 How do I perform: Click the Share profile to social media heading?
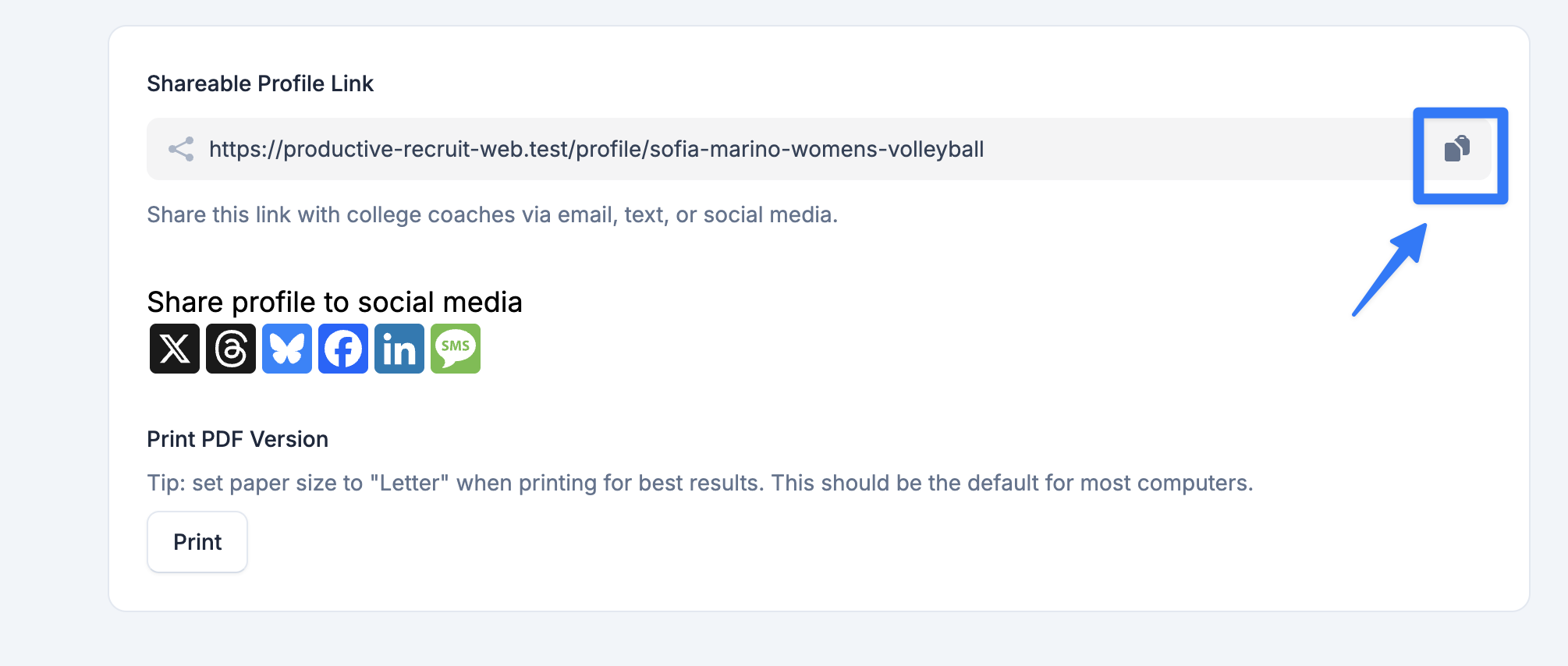point(335,302)
